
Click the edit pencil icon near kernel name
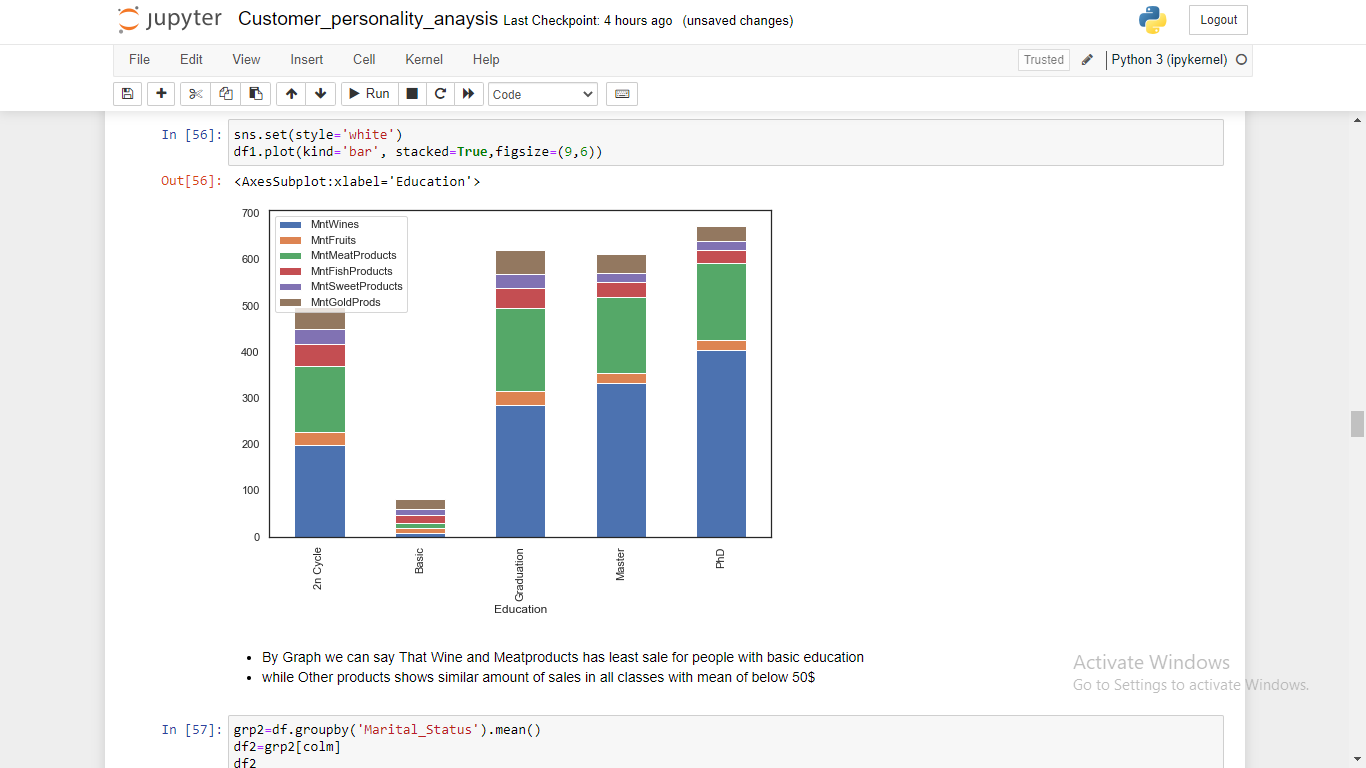pos(1087,59)
